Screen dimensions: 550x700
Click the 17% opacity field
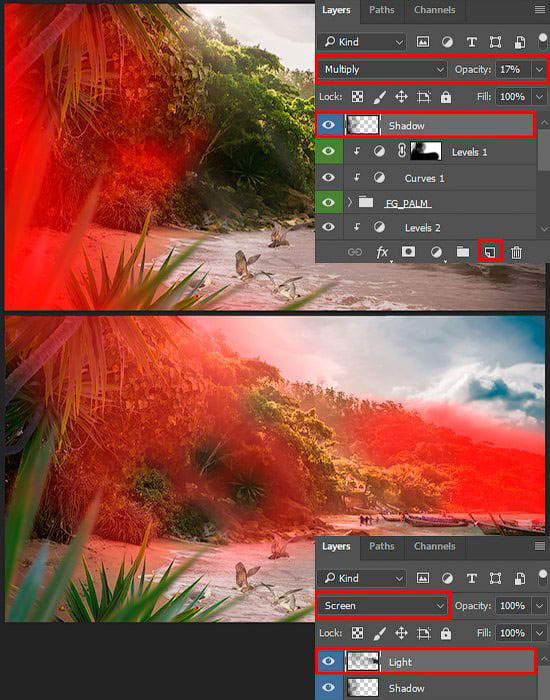[514, 70]
